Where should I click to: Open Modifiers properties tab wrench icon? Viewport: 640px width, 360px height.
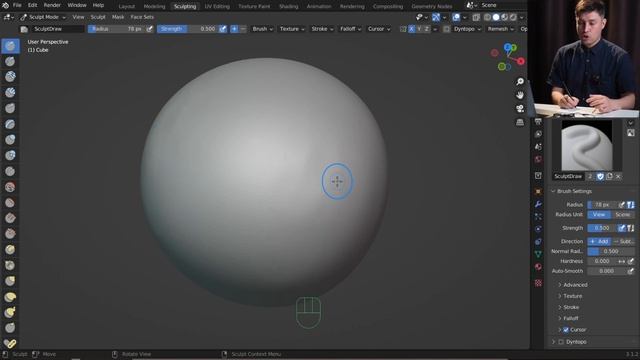(x=538, y=204)
